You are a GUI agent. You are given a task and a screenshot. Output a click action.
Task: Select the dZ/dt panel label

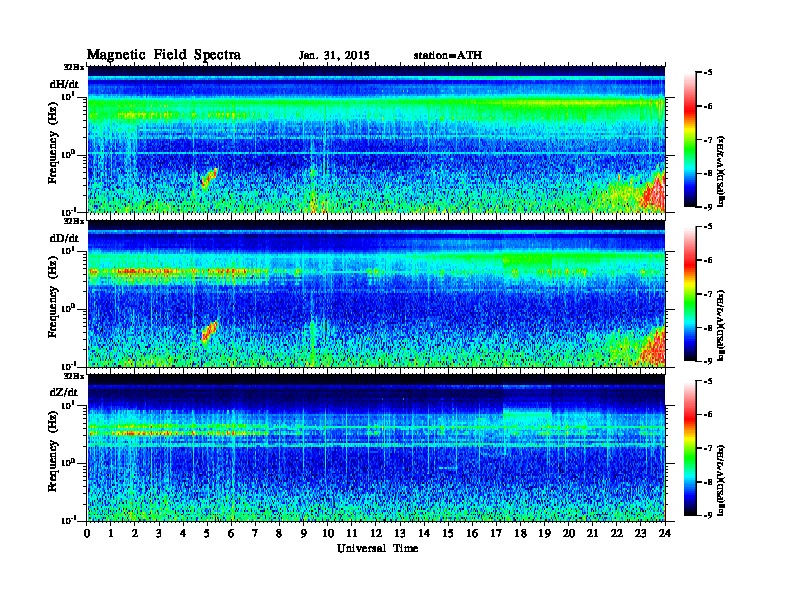click(64, 392)
